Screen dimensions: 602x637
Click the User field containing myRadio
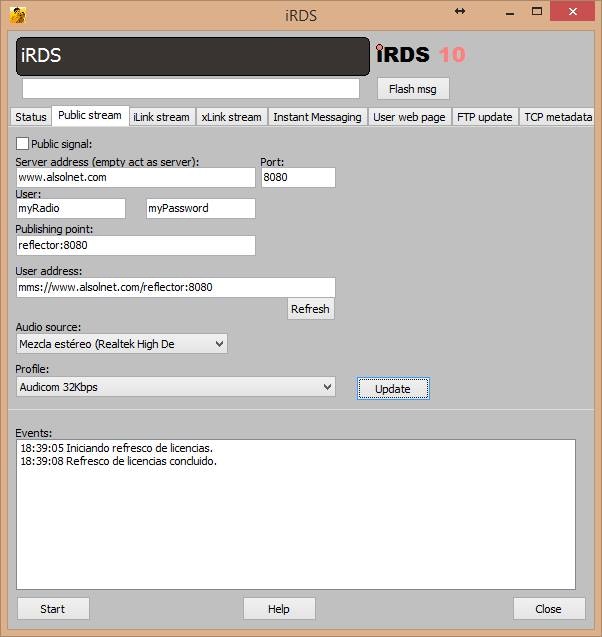(71, 208)
